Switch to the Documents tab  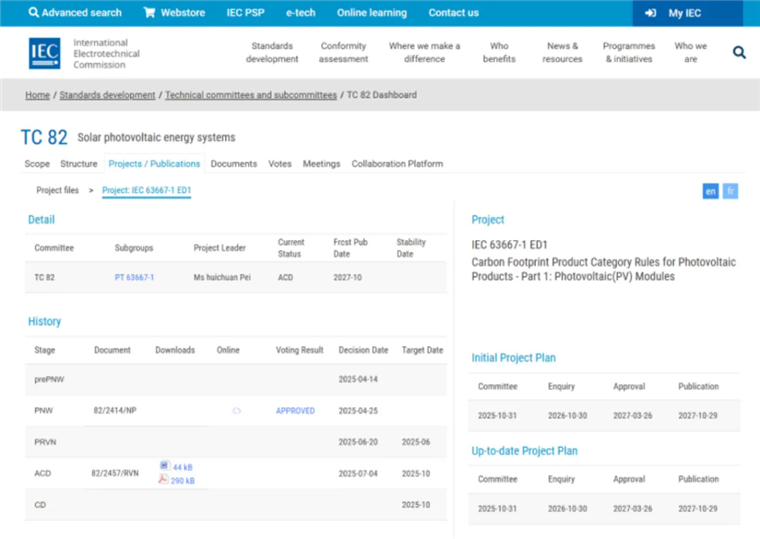tap(234, 164)
